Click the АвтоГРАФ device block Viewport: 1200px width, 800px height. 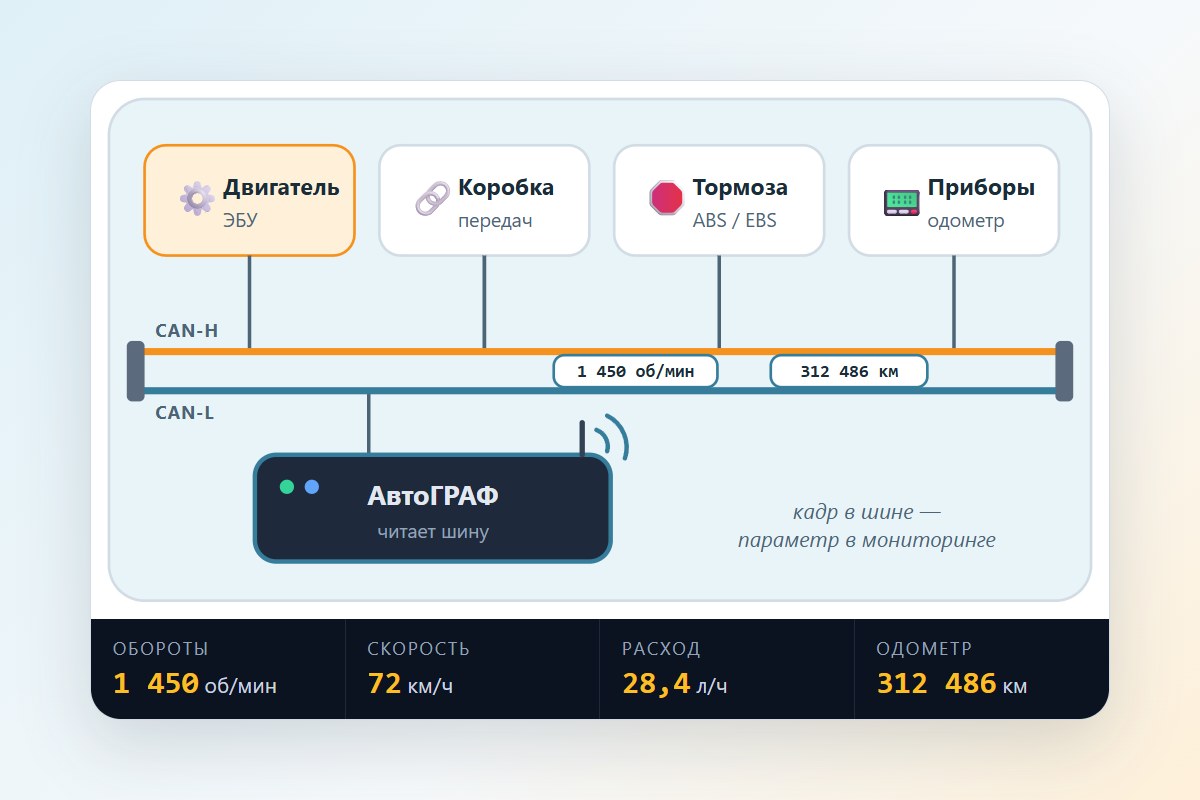coord(432,508)
